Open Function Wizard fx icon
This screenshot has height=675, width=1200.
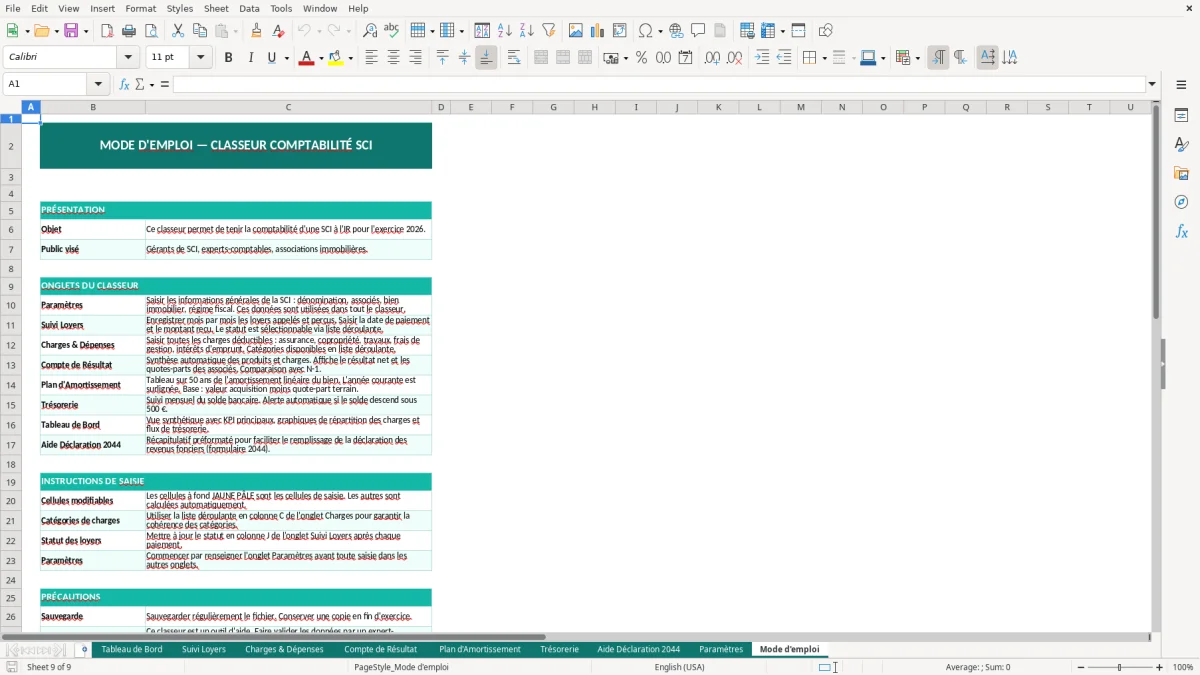[124, 84]
